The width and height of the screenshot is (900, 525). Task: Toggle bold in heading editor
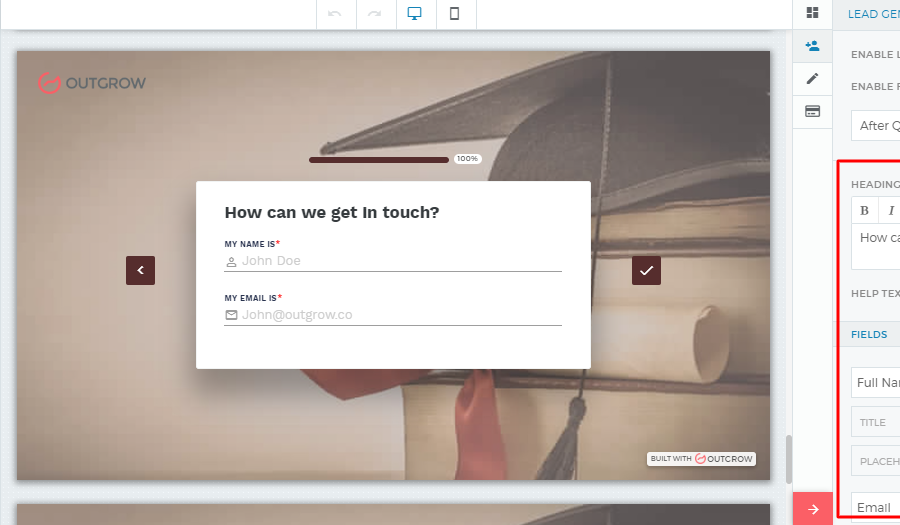click(x=865, y=210)
